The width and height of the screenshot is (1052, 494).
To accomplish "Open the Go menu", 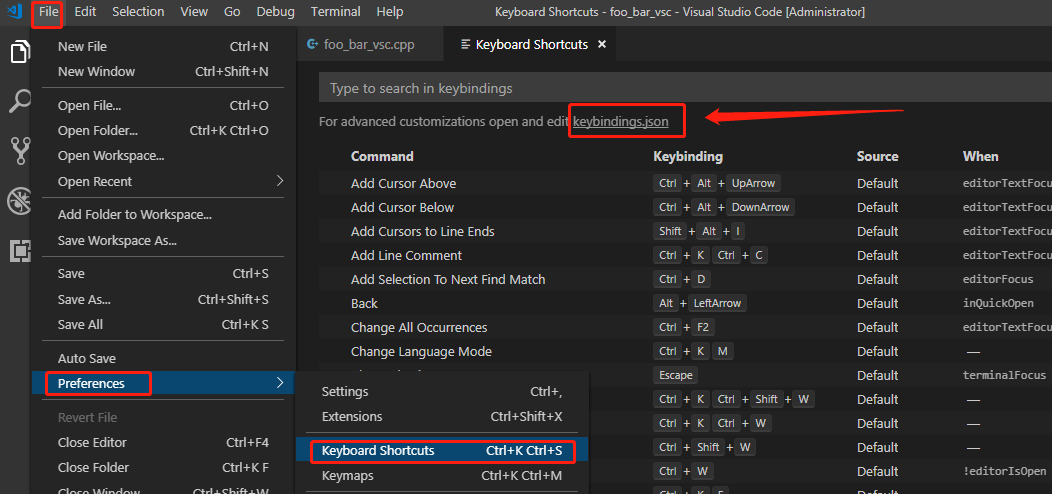I will [232, 12].
